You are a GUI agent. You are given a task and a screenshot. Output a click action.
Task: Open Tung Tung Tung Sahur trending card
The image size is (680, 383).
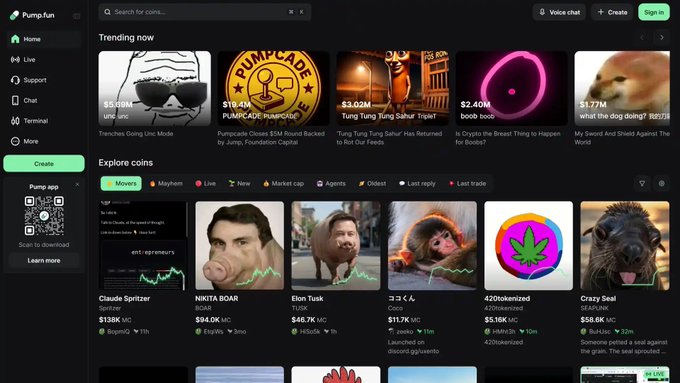(x=392, y=88)
